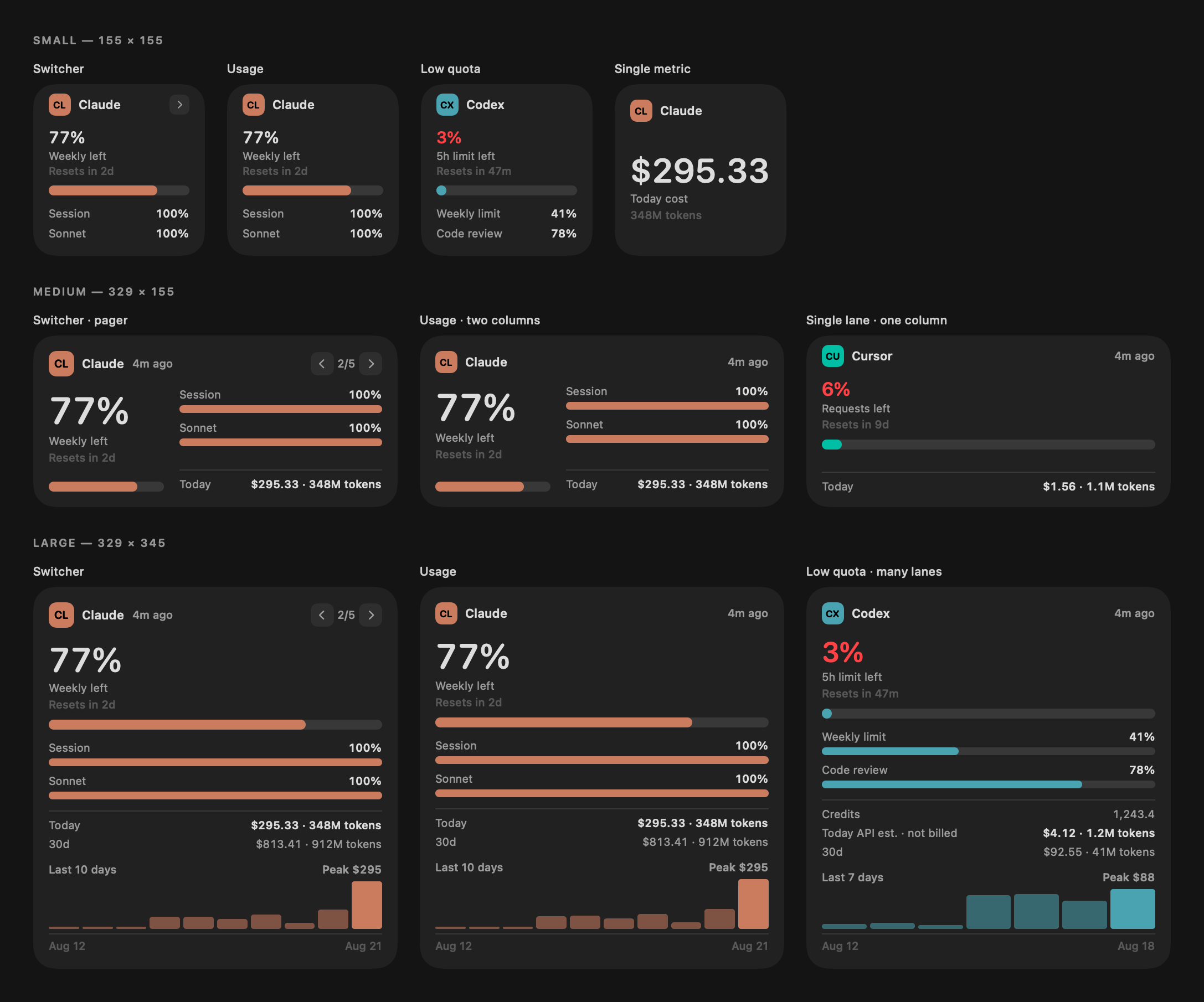Click the 'SMALL — 155 × 155' section heading
This screenshot has height=1002, width=1204.
coord(98,40)
